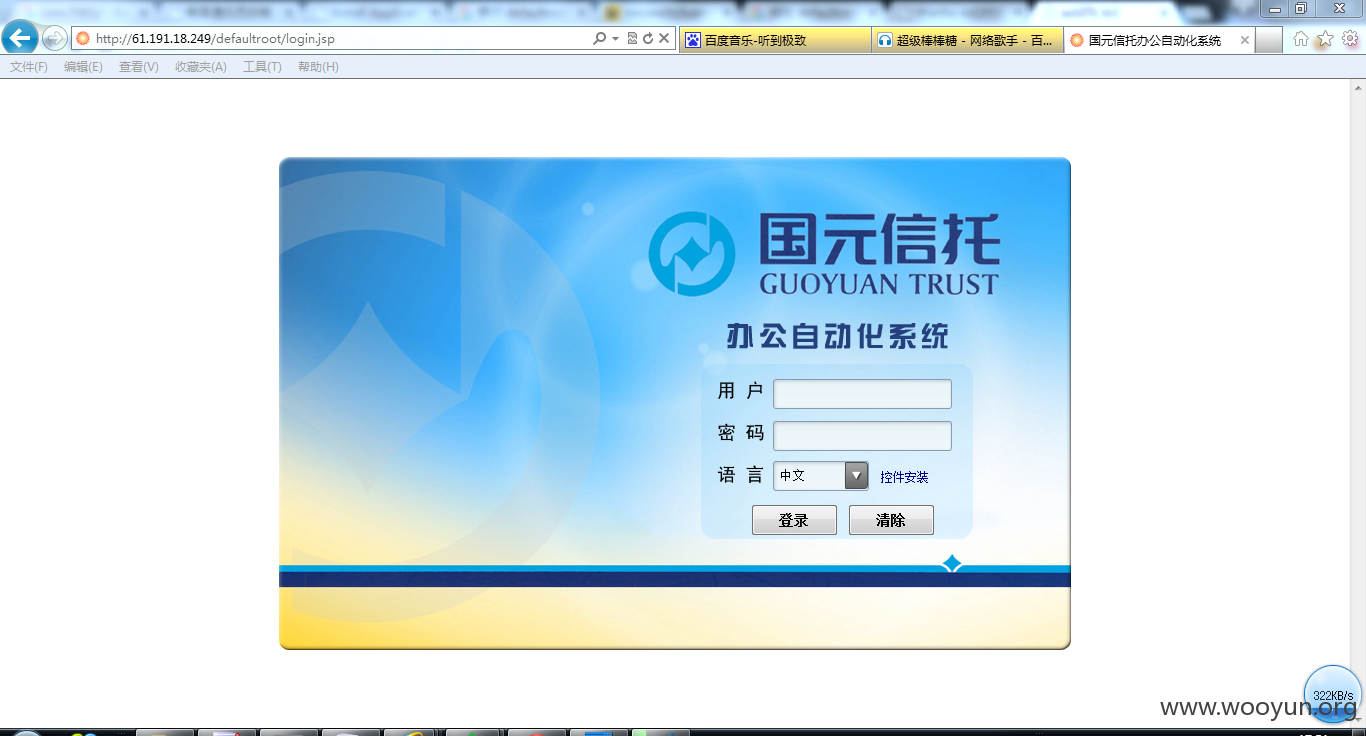Open the Tools gear icon

click(1350, 39)
